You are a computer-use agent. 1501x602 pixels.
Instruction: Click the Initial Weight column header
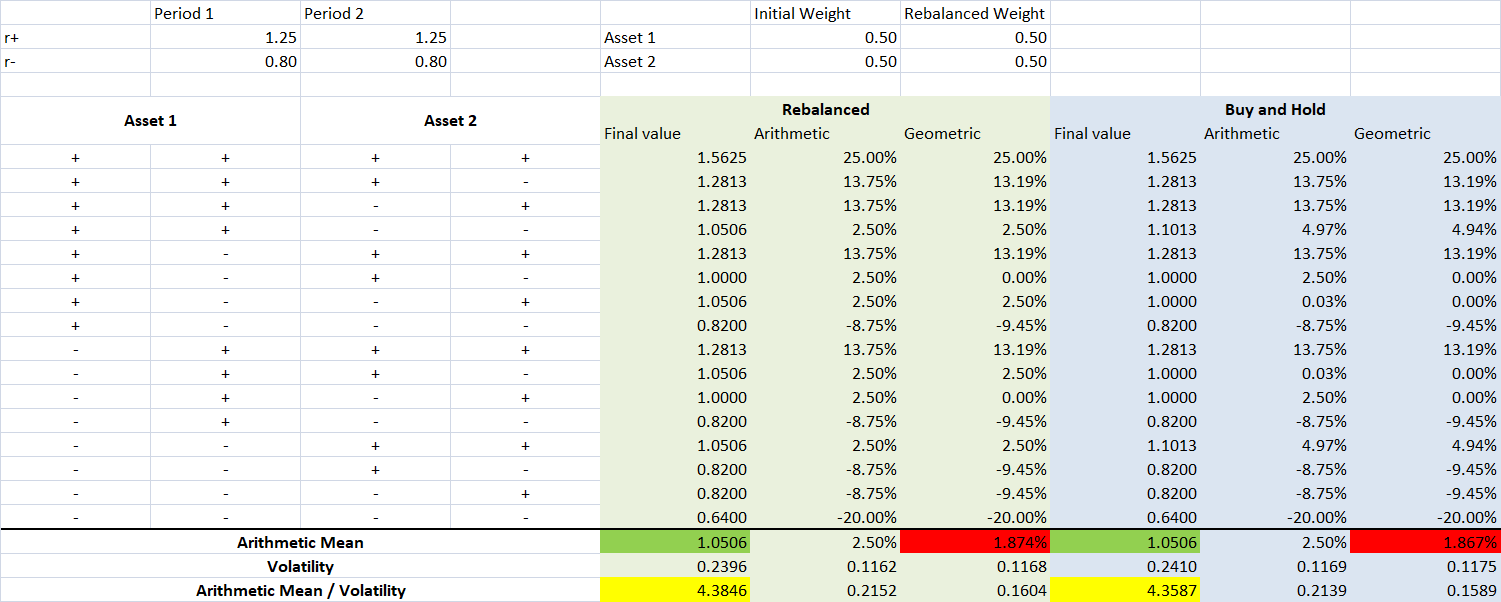[x=825, y=14]
